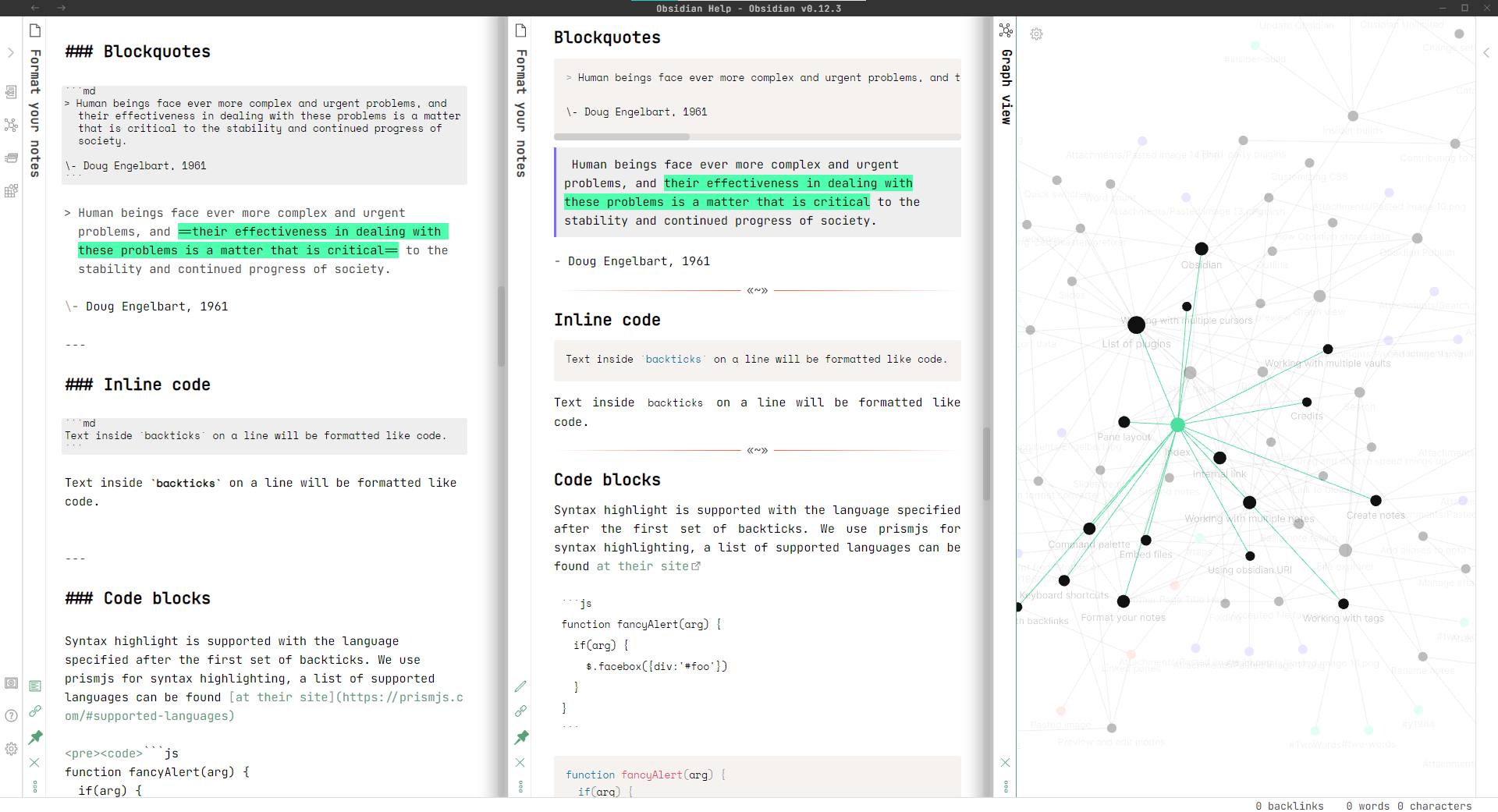1498x812 pixels.
Task: Select the 'Create notes' graph node
Action: pos(1376,501)
